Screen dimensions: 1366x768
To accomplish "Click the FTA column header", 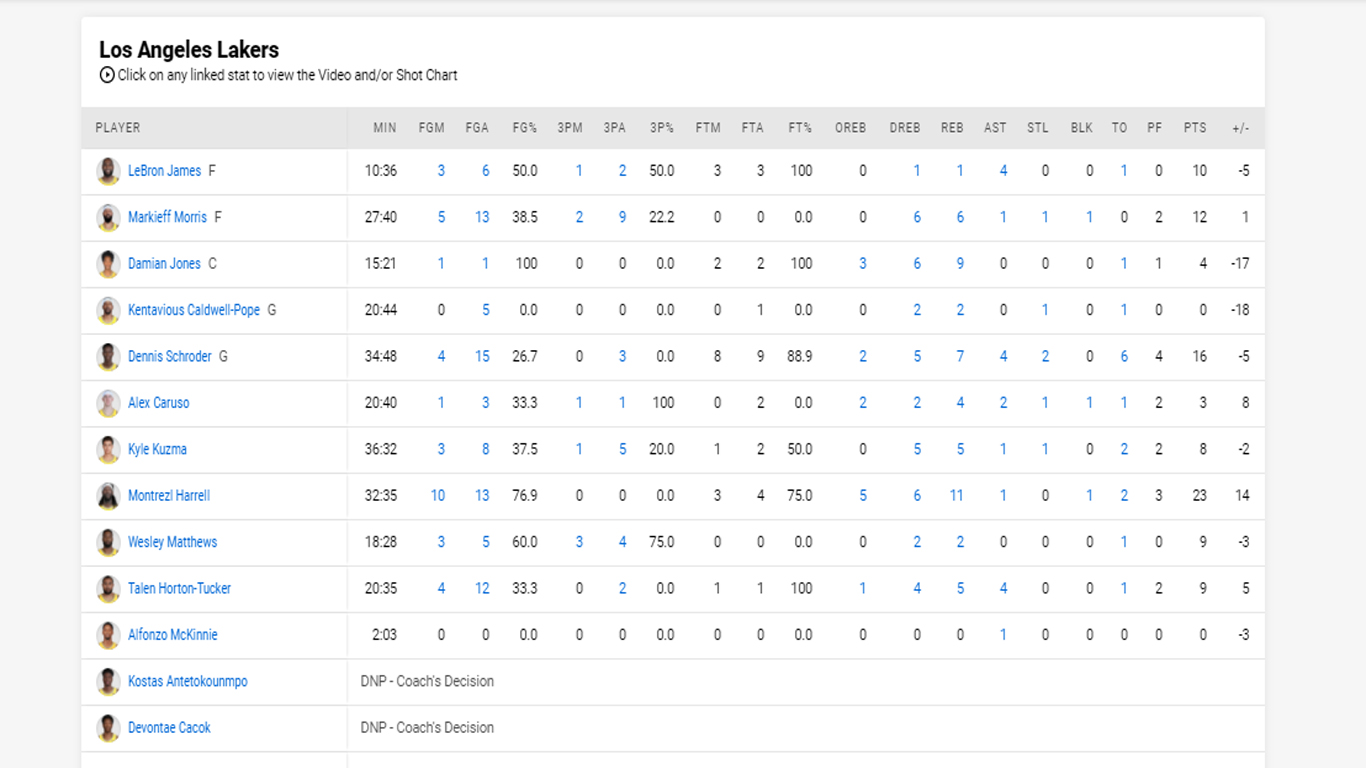I will [753, 128].
